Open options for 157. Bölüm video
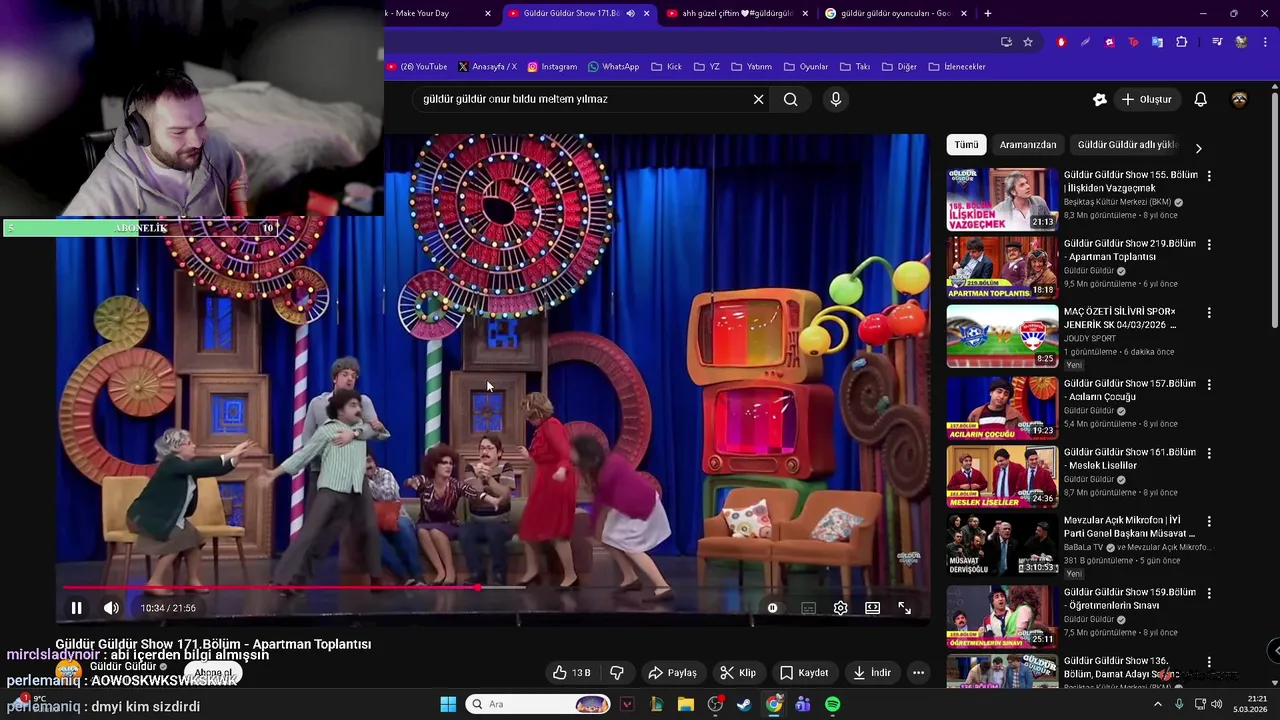 (x=1209, y=384)
